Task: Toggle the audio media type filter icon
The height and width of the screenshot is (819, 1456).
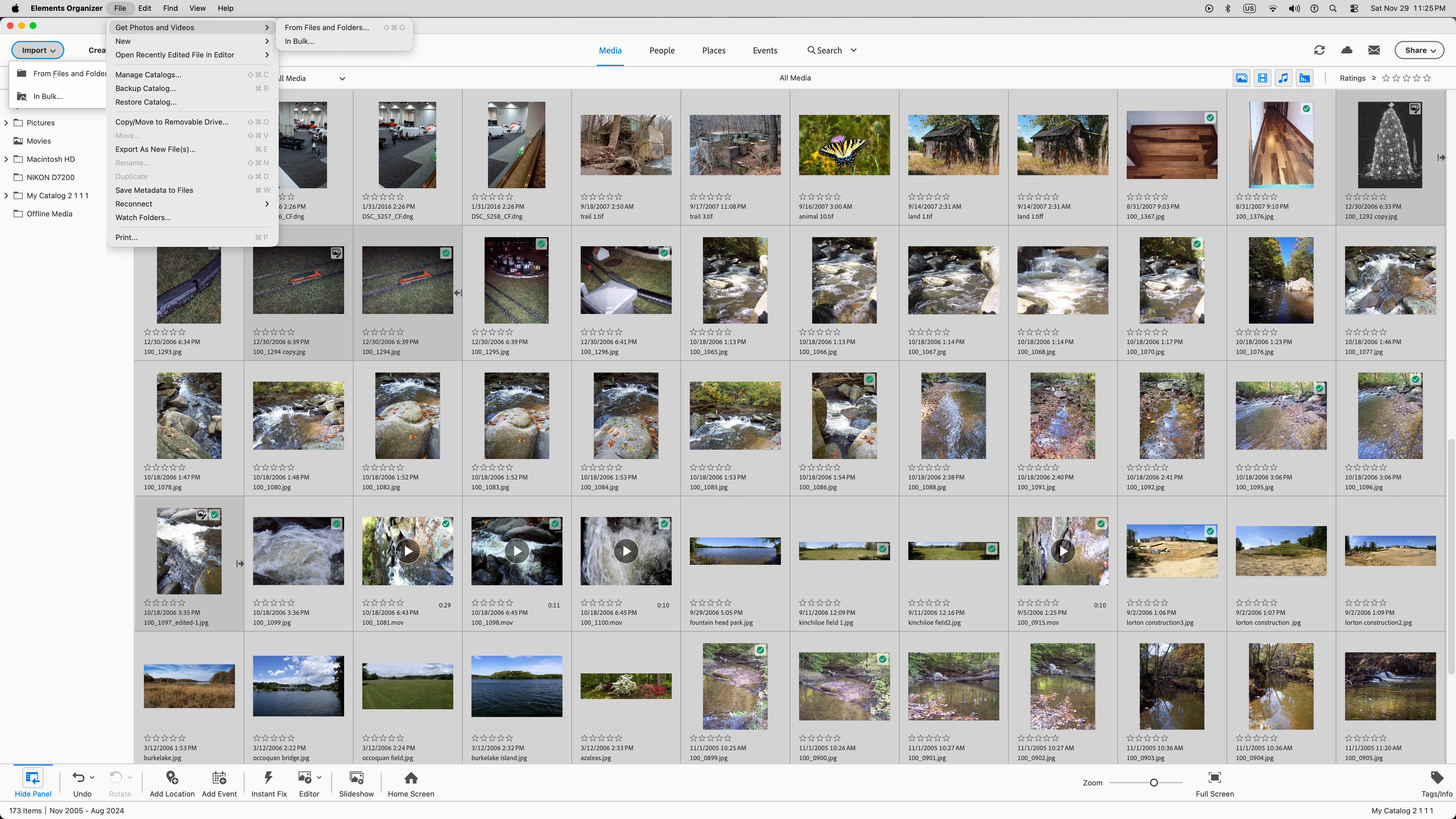Action: click(x=1283, y=78)
